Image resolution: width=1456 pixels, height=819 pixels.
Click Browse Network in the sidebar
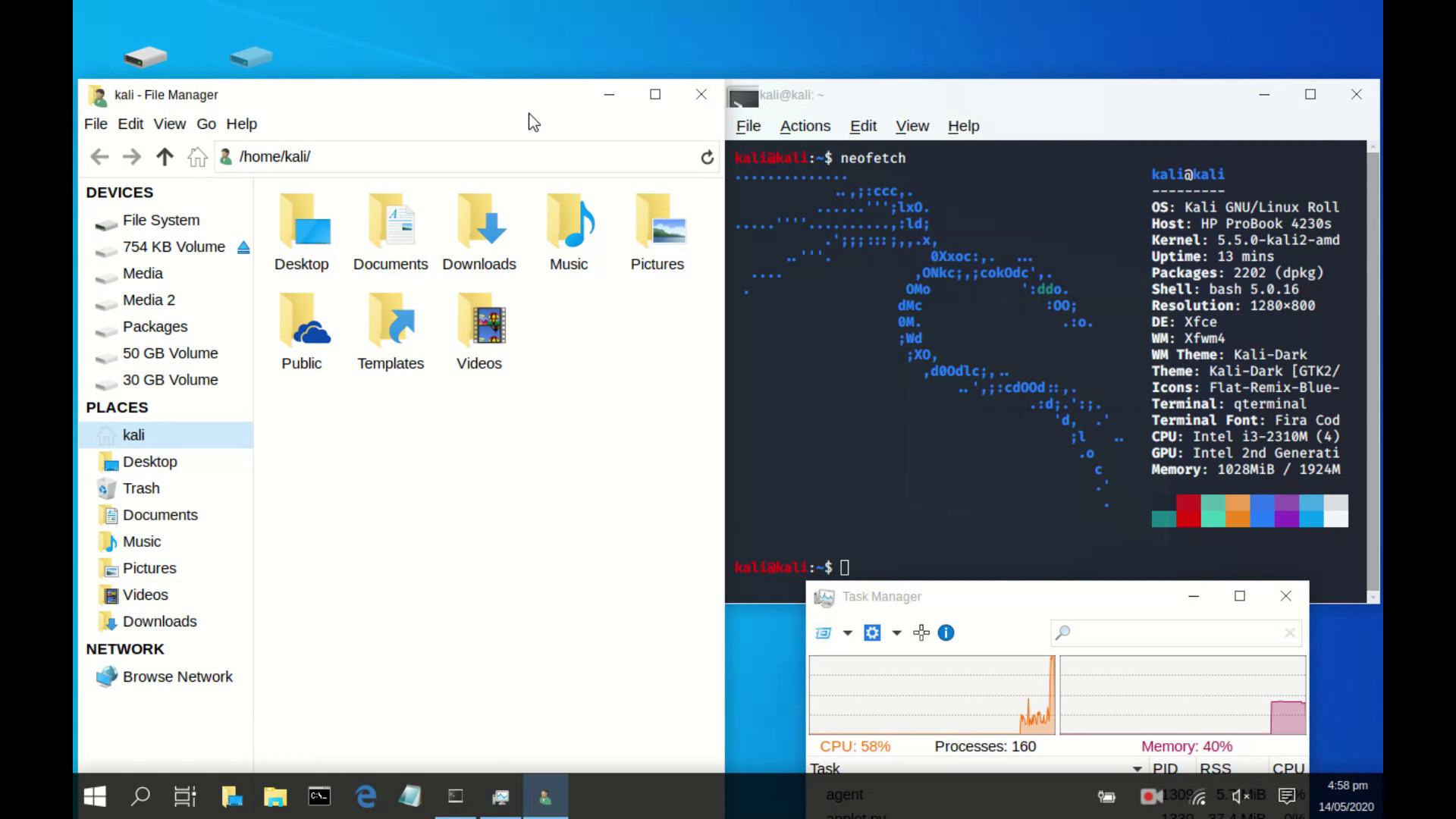pos(177,676)
